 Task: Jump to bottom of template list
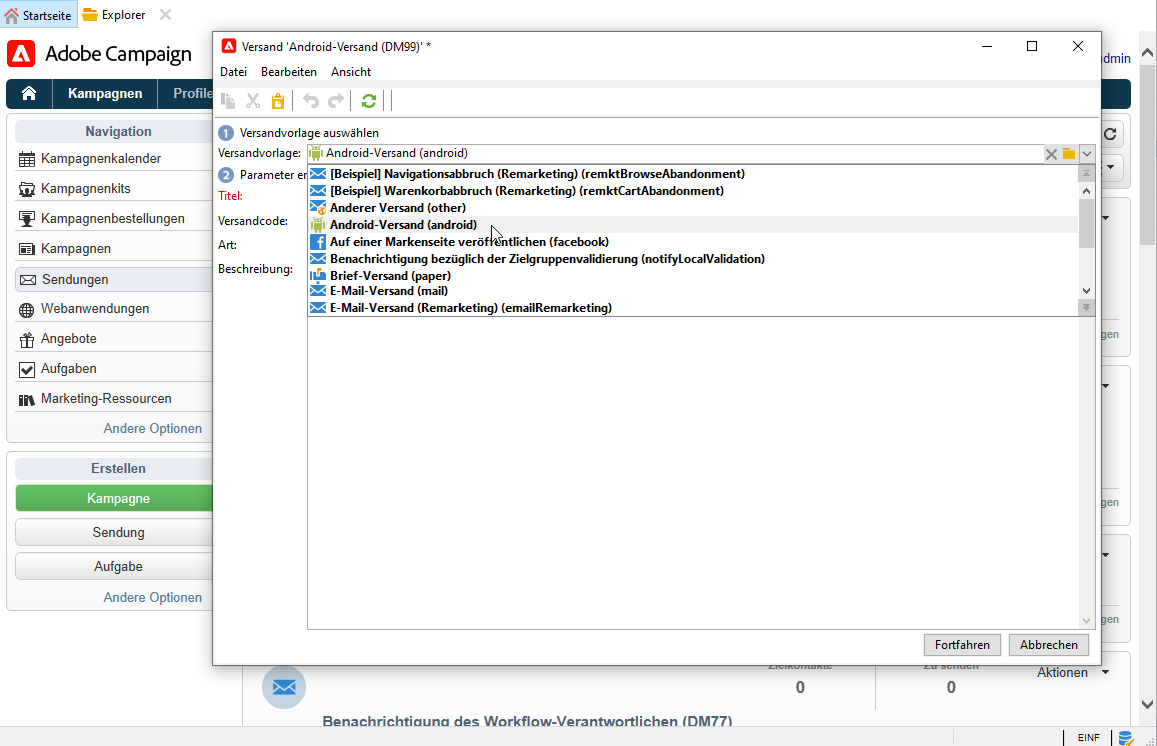tap(1086, 308)
